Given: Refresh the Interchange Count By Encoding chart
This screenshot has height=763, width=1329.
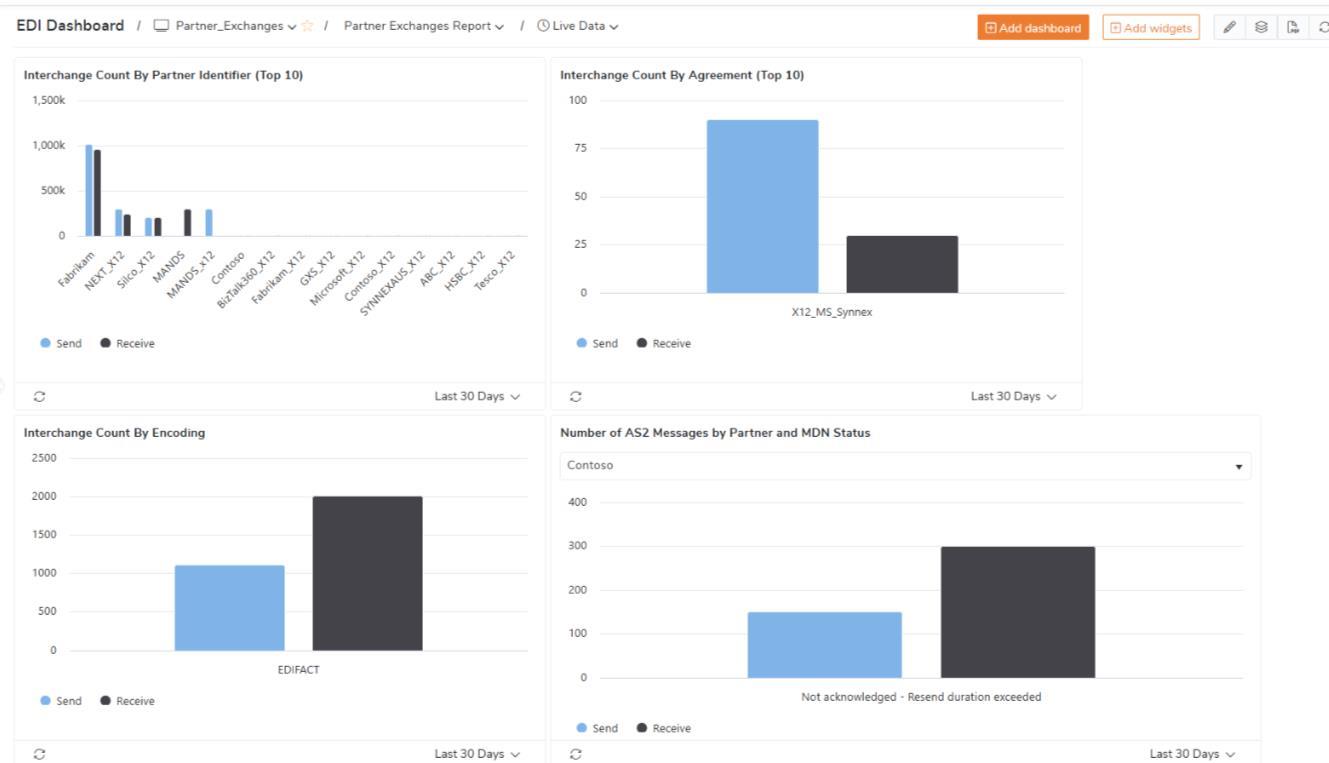Looking at the screenshot, I should [38, 754].
